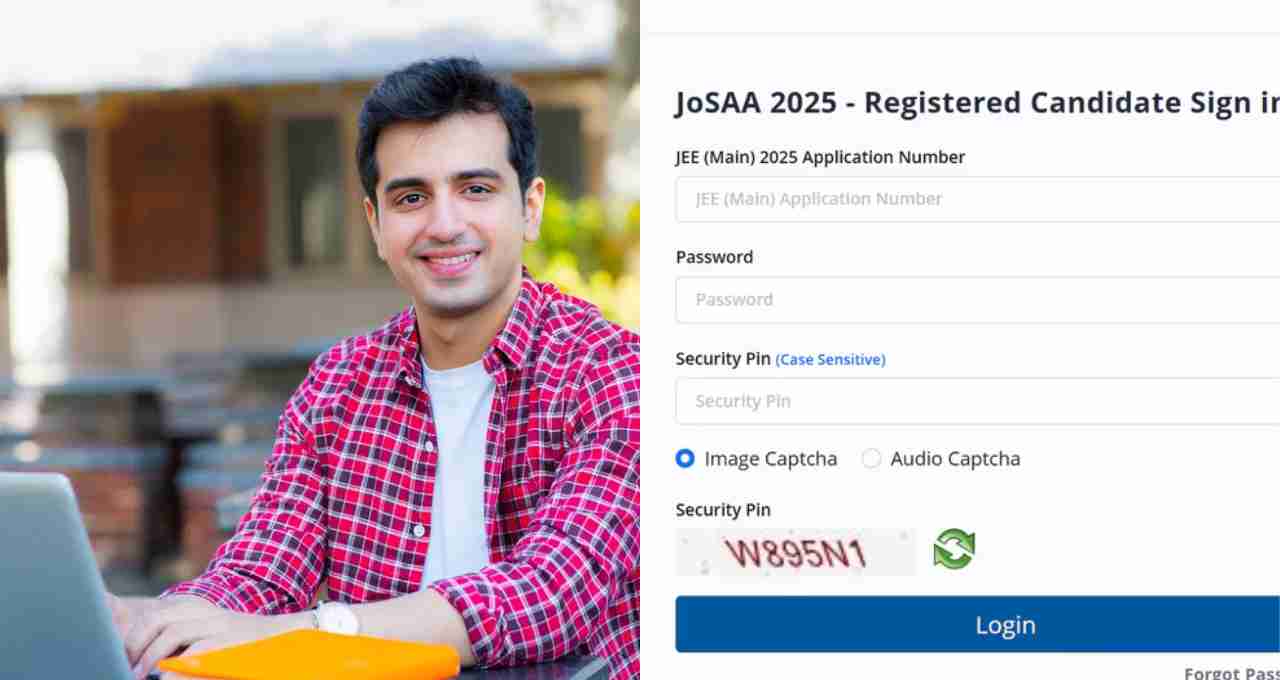1280x680 pixels.
Task: Submit the form with the Login button
Action: pyautogui.click(x=978, y=625)
